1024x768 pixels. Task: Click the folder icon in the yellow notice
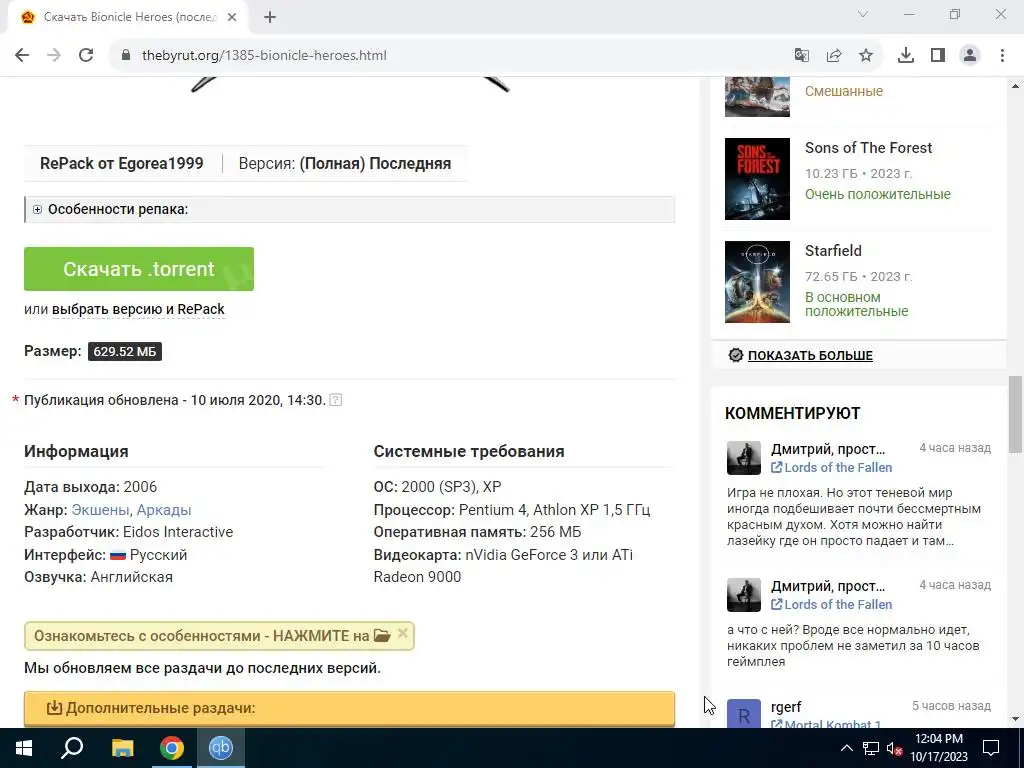click(382, 635)
